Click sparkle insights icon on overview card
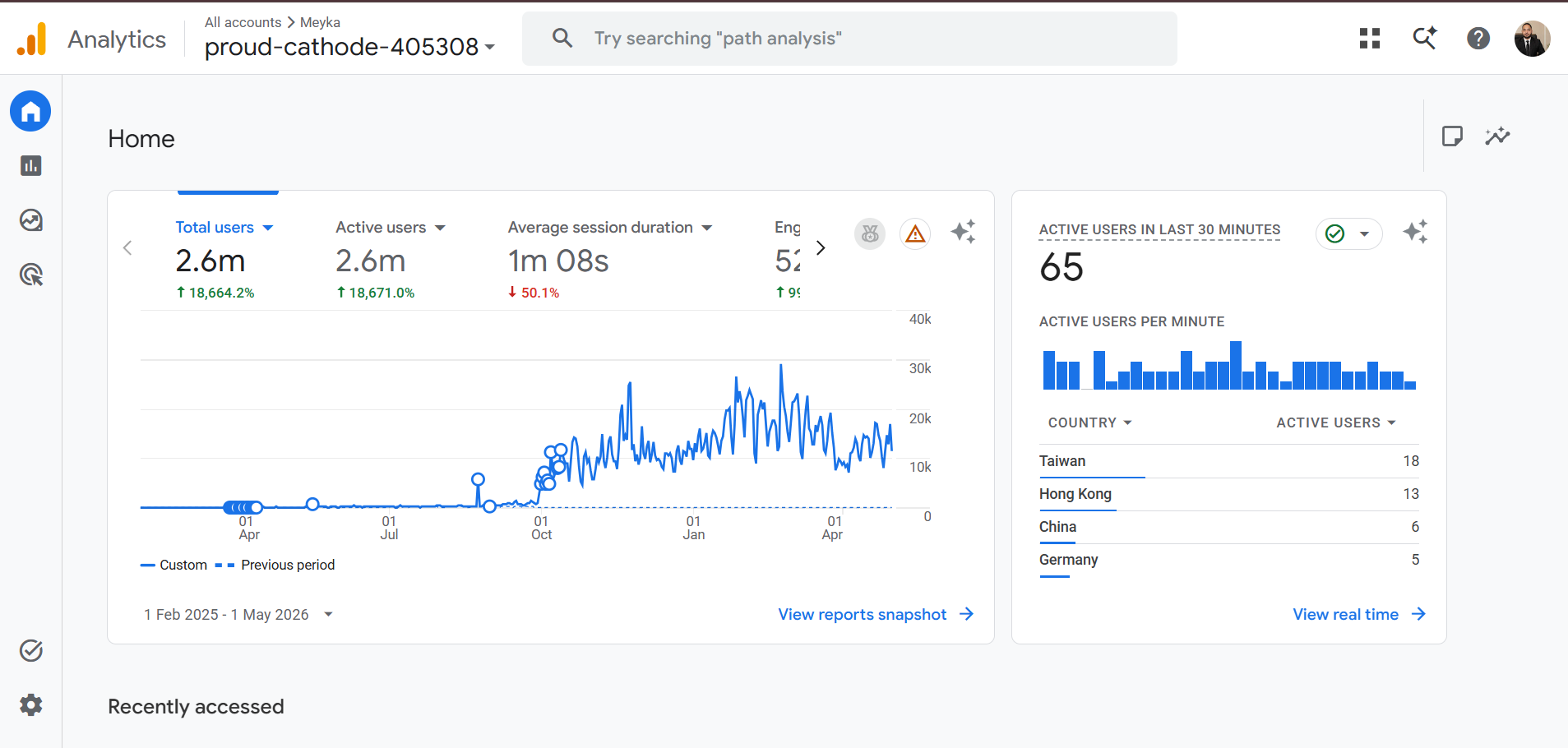Image resolution: width=1568 pixels, height=748 pixels. tap(964, 232)
